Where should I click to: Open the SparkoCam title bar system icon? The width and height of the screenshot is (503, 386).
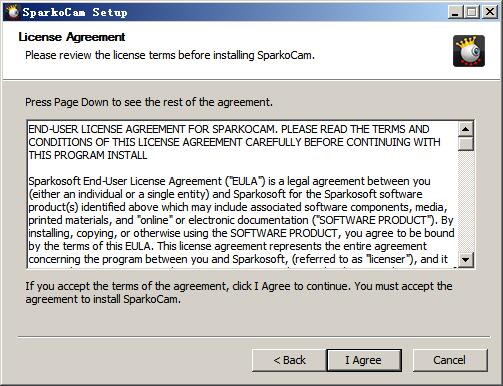(x=13, y=12)
